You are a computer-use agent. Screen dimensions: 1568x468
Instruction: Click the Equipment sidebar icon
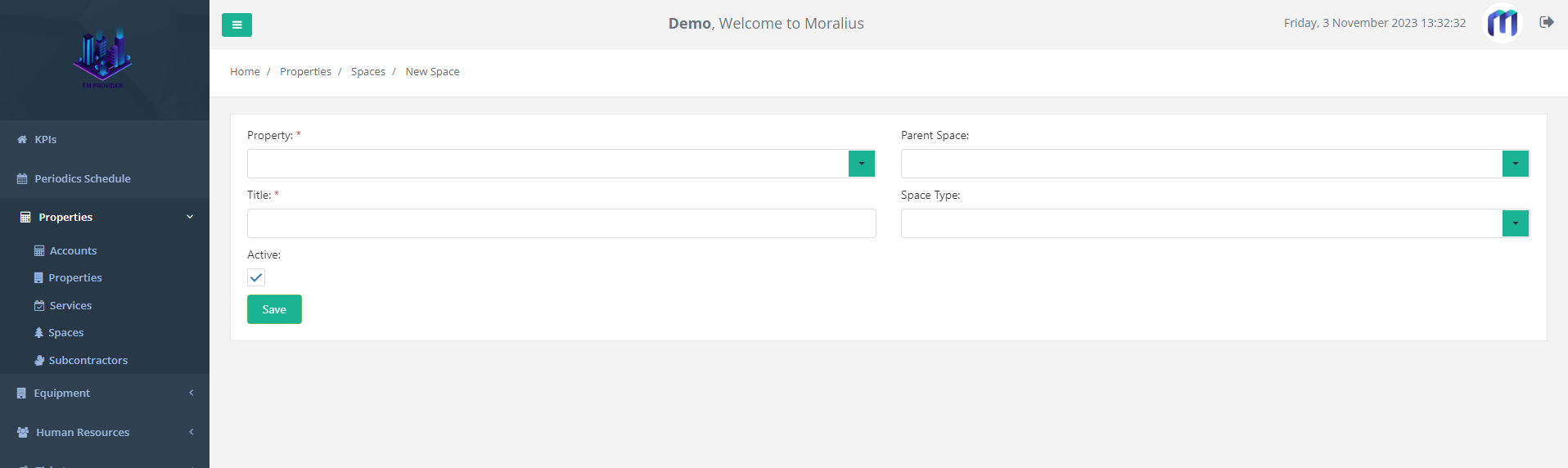[21, 394]
